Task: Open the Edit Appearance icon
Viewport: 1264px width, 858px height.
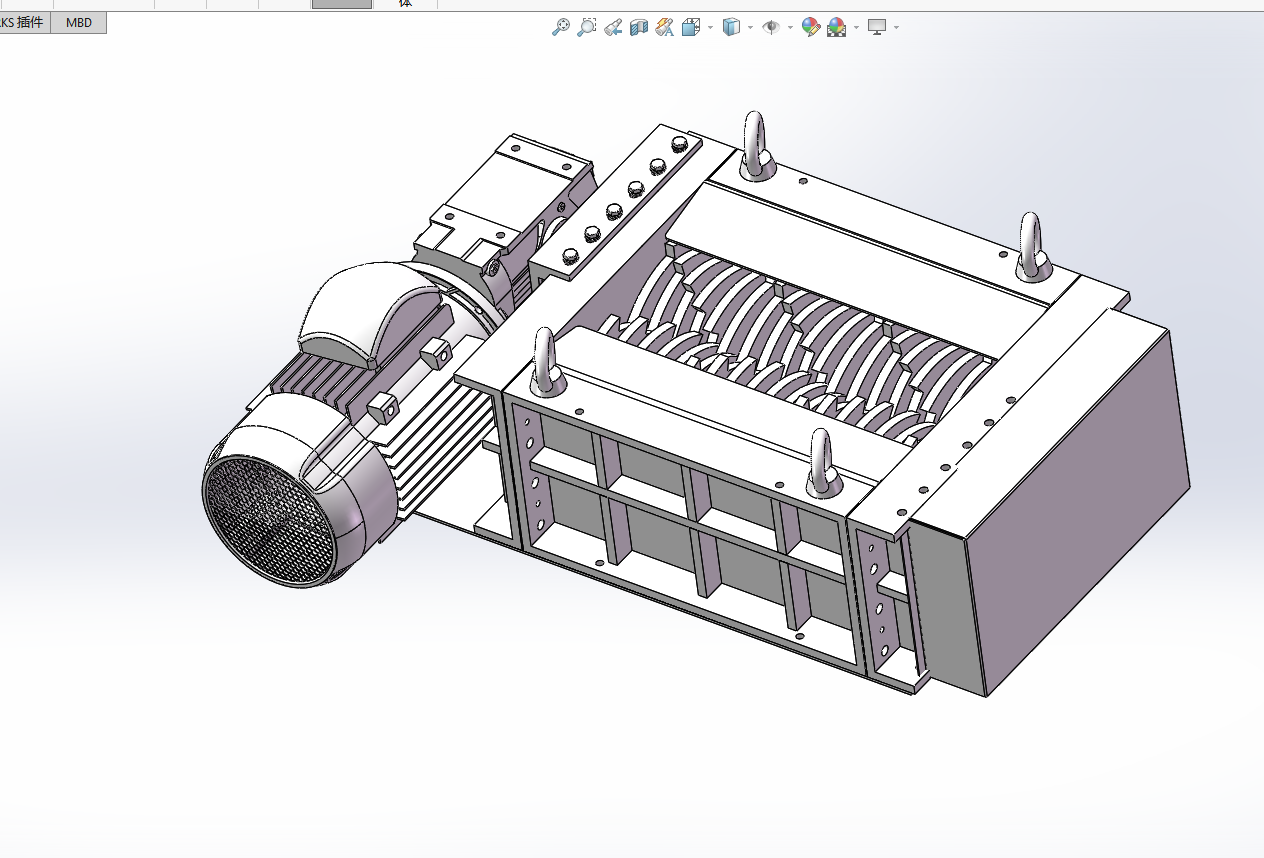Action: [811, 27]
